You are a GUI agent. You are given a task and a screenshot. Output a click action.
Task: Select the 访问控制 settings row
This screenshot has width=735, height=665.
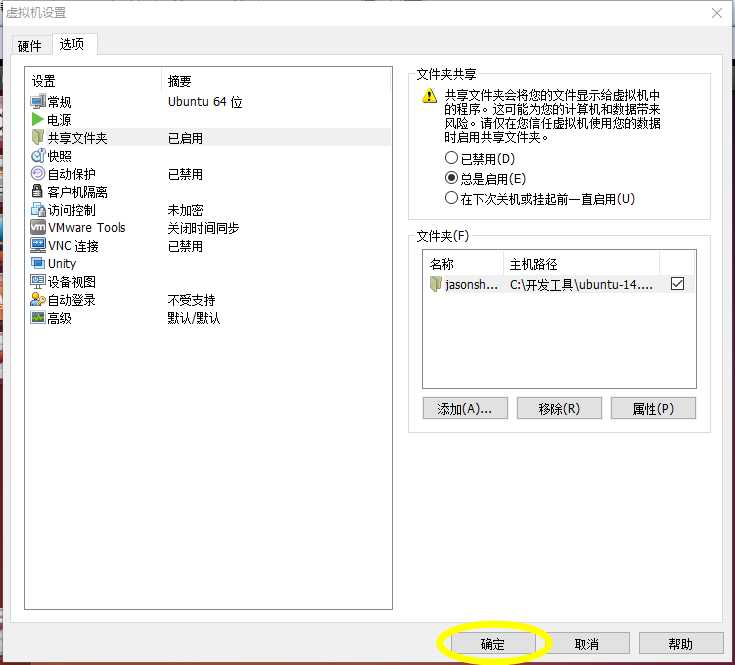(x=210, y=209)
